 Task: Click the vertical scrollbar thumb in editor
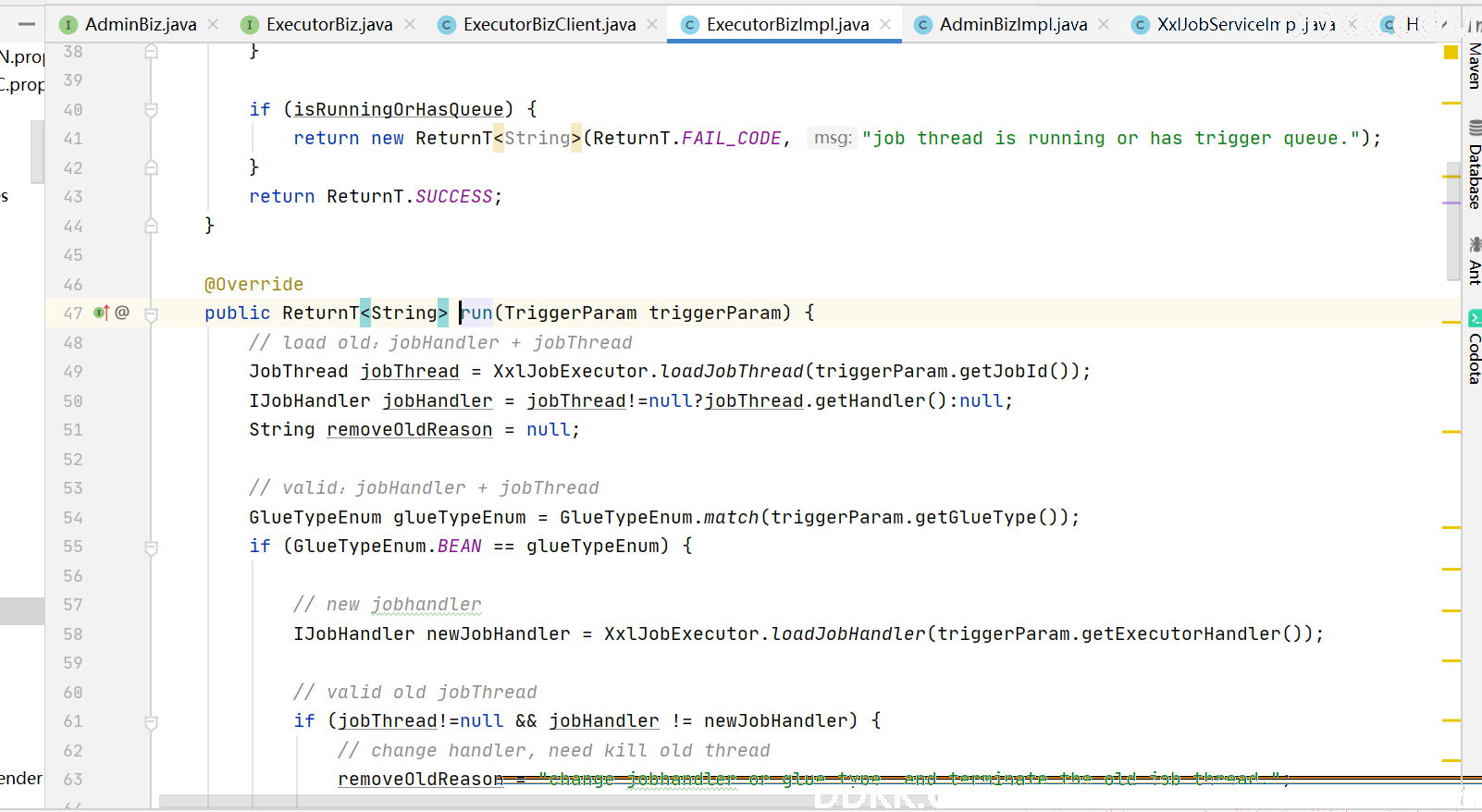click(x=1453, y=222)
